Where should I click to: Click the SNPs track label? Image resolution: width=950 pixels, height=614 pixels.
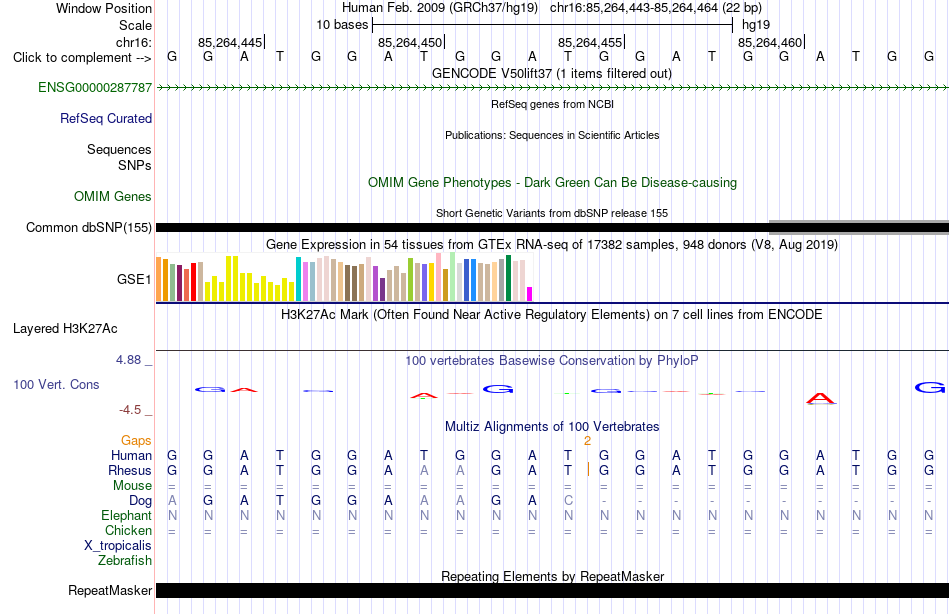[x=135, y=165]
